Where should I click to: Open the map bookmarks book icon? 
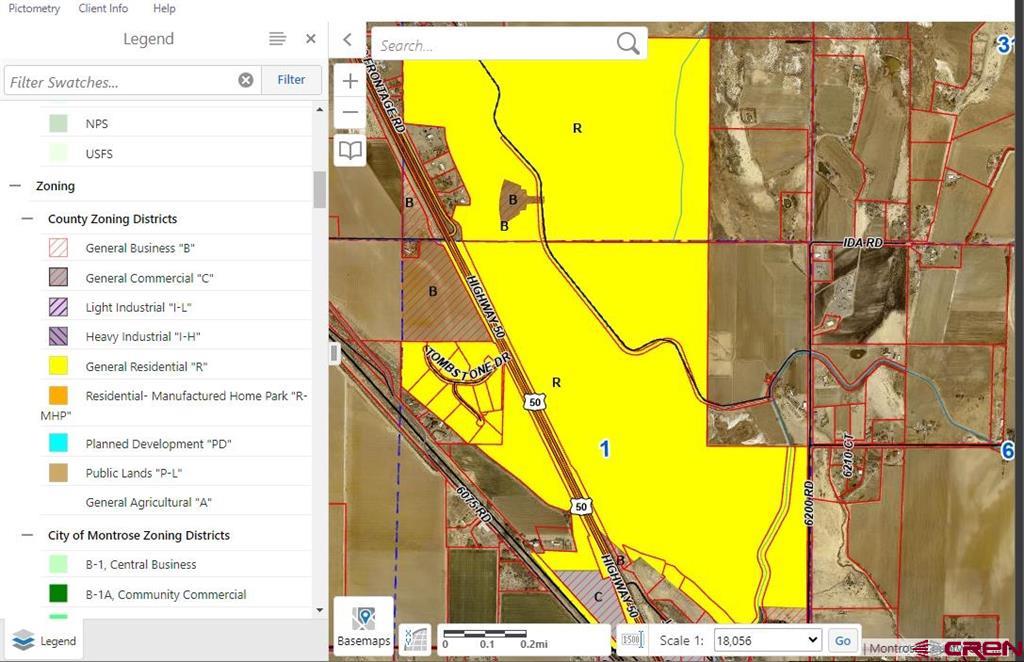[350, 150]
